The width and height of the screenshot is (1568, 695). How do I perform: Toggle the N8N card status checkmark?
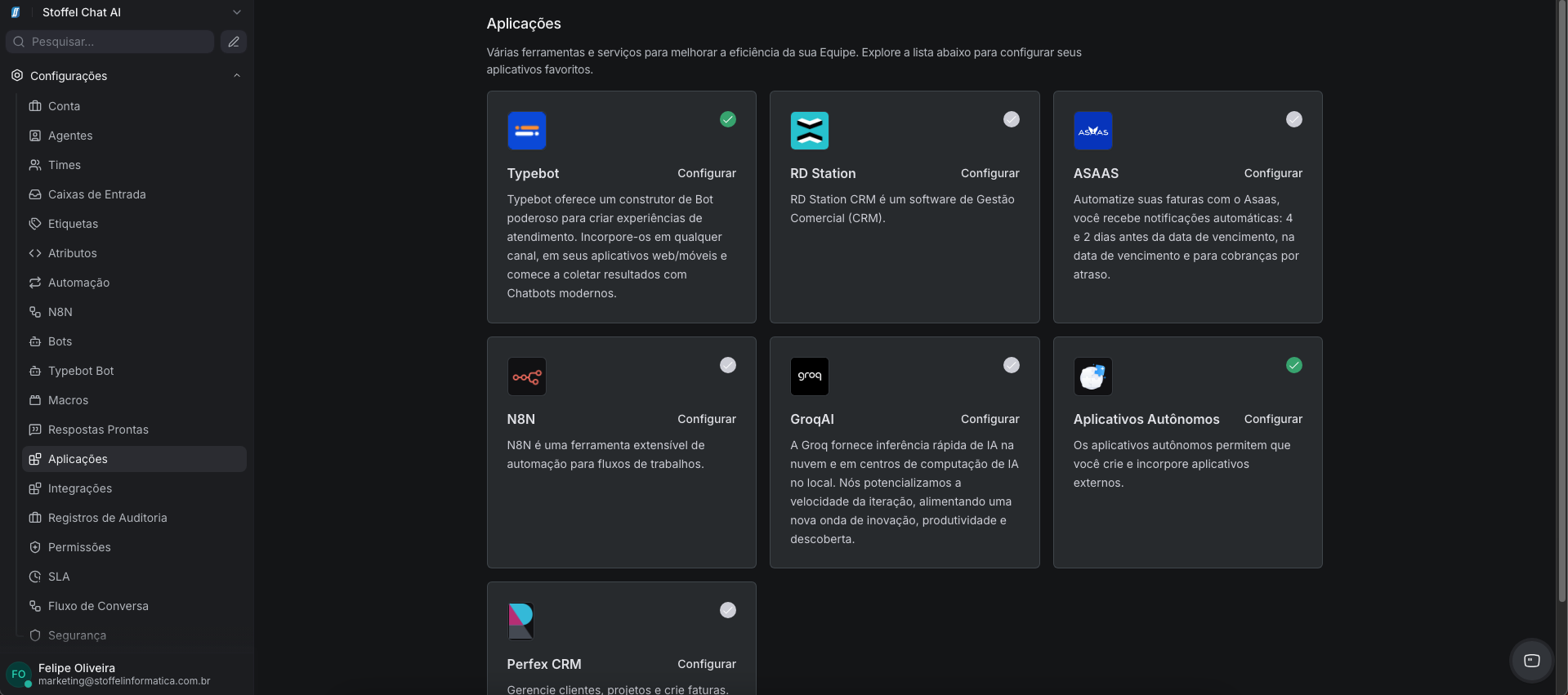(728, 365)
